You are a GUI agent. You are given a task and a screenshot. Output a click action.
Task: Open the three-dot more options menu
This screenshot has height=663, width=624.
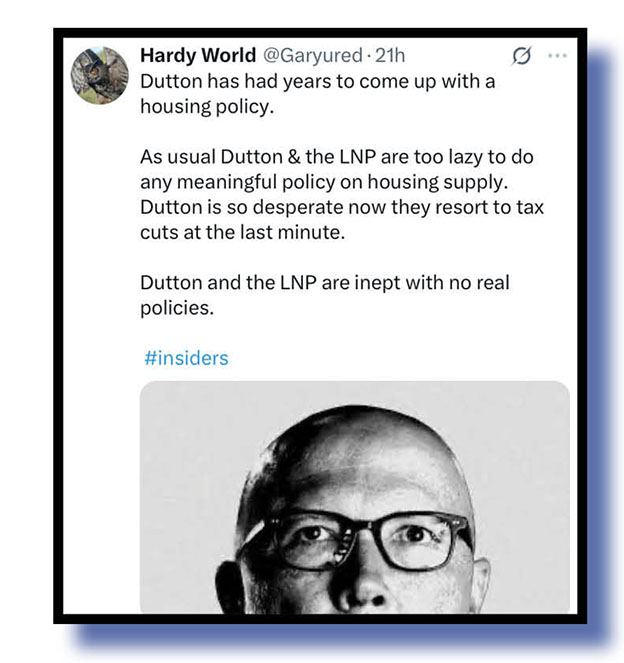pyautogui.click(x=557, y=55)
